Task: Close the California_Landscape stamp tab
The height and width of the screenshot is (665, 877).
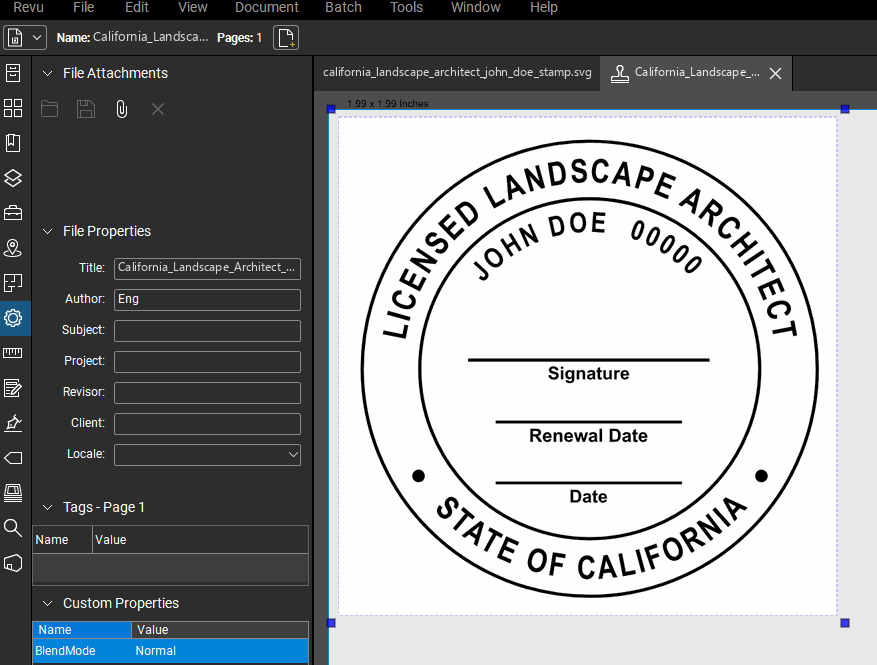Action: [x=775, y=73]
